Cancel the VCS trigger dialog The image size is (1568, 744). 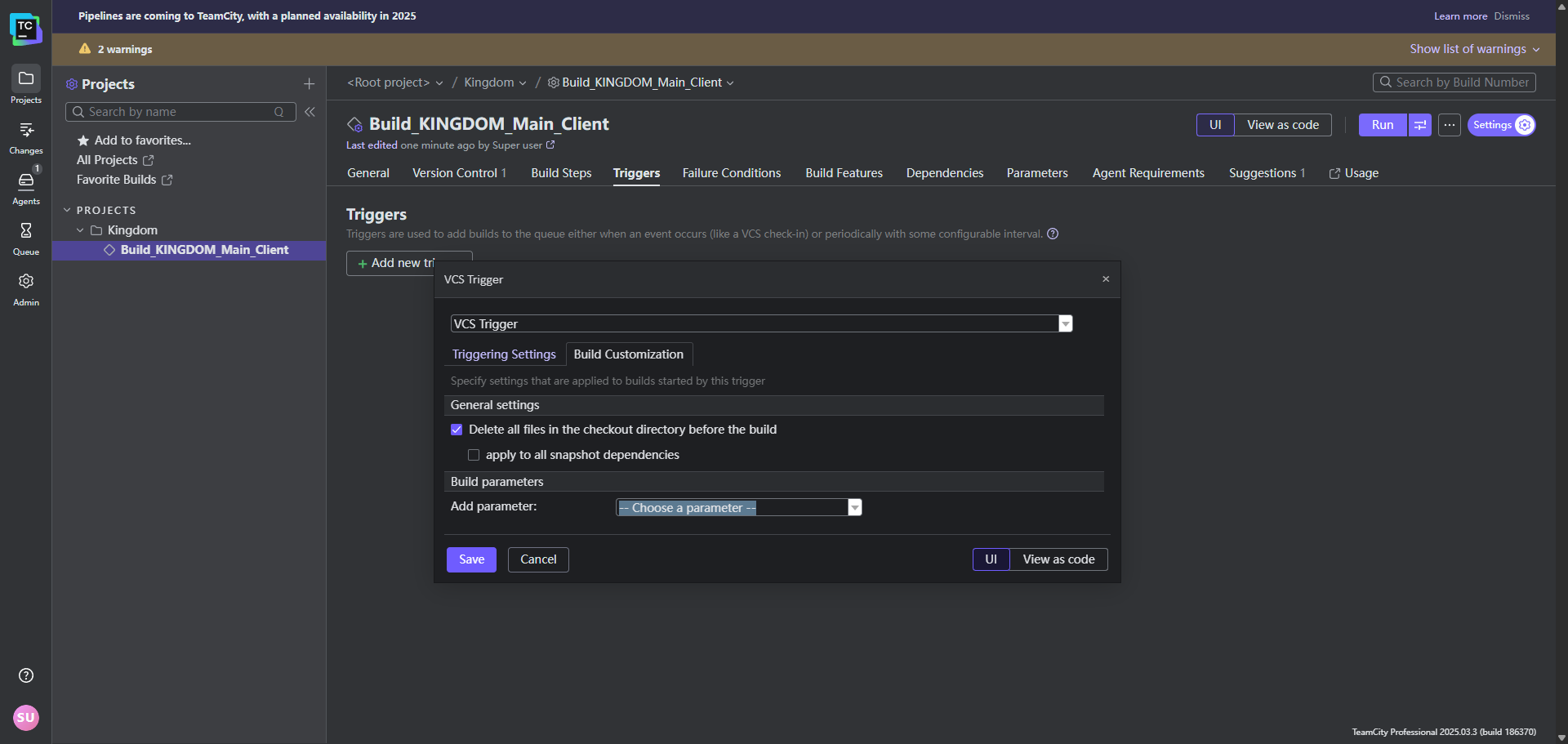pos(538,559)
